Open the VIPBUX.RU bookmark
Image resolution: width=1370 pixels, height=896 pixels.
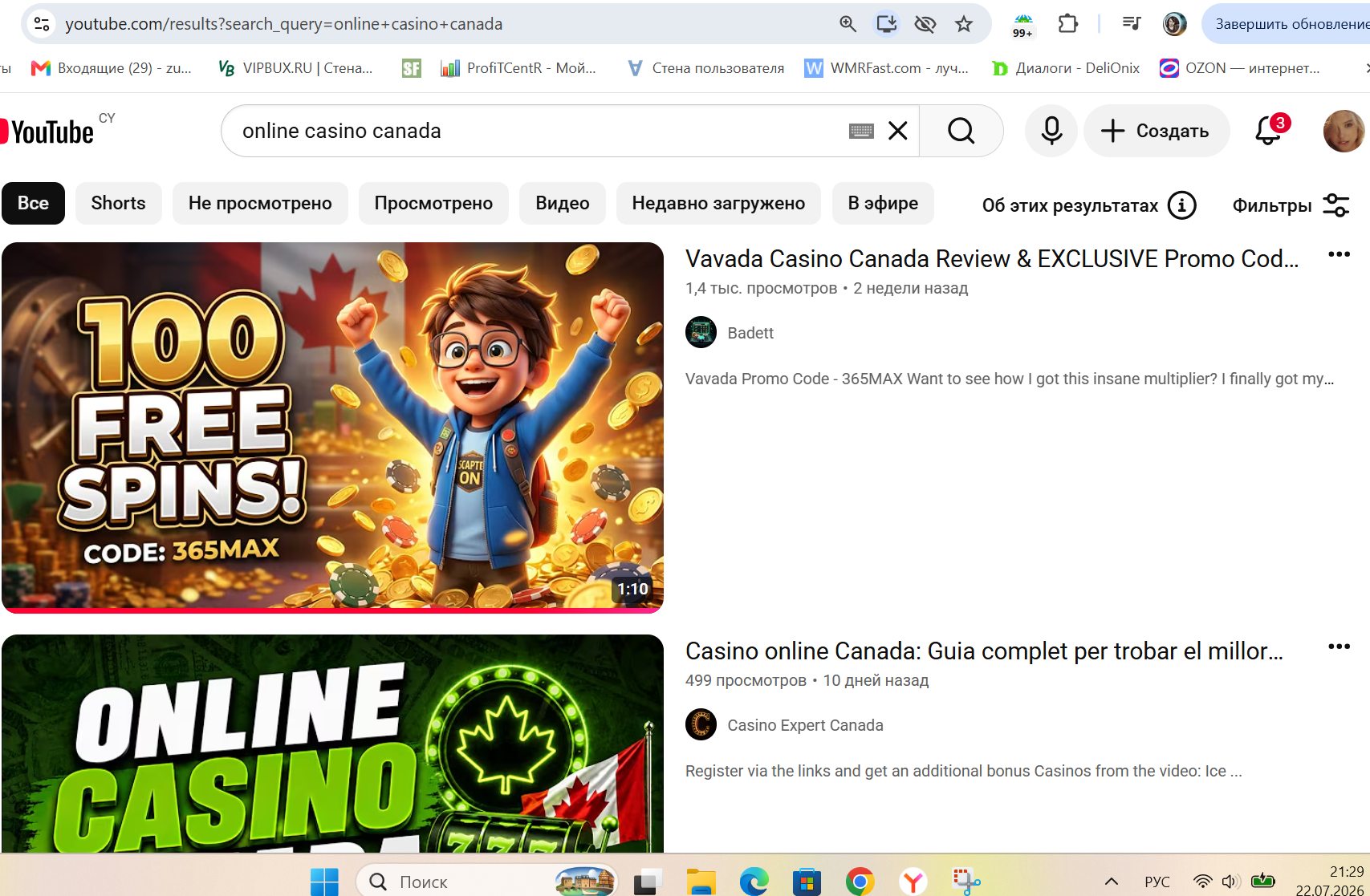coord(295,68)
